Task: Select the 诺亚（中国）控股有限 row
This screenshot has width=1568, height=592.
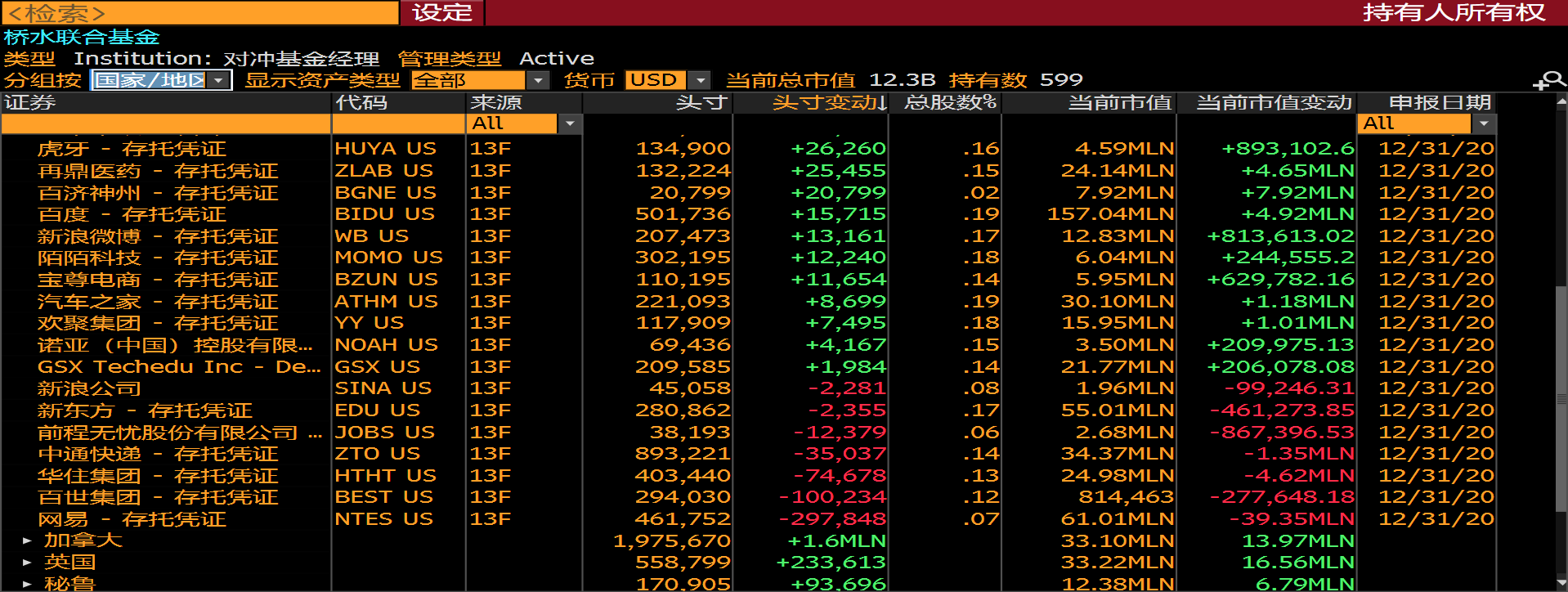Action: tap(749, 345)
